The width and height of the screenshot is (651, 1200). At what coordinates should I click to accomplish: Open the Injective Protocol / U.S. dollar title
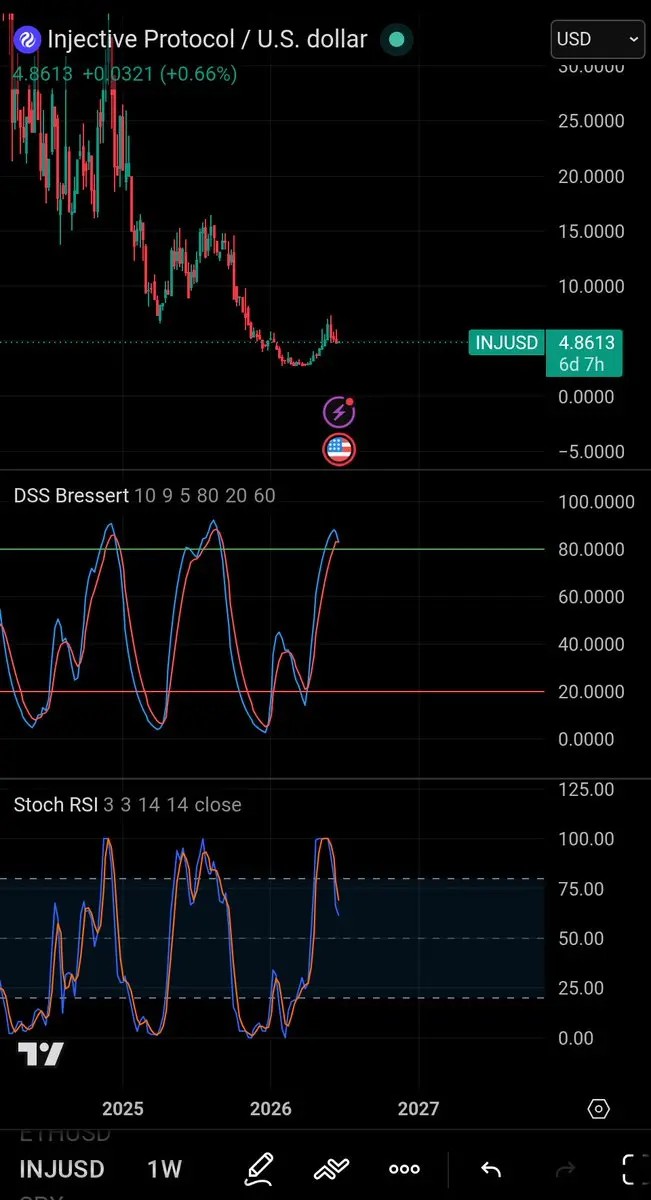(x=208, y=40)
